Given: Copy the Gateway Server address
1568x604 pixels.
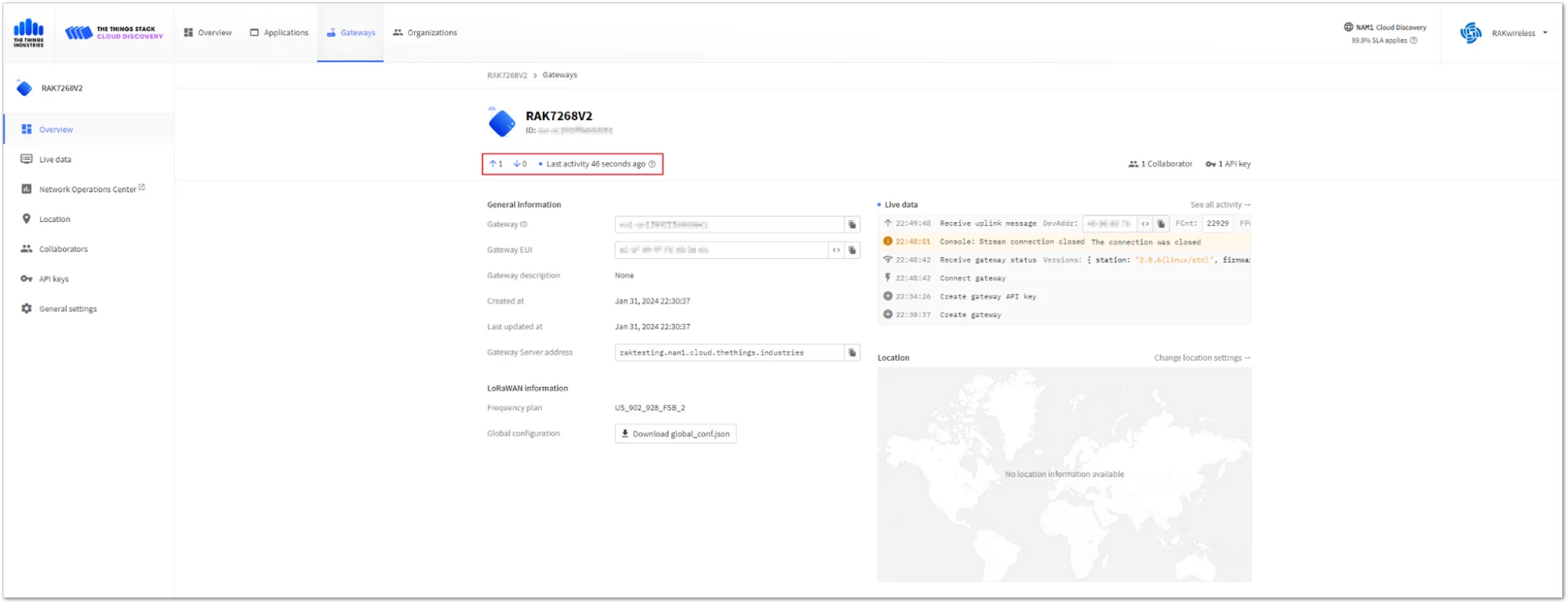Looking at the screenshot, I should pos(852,353).
